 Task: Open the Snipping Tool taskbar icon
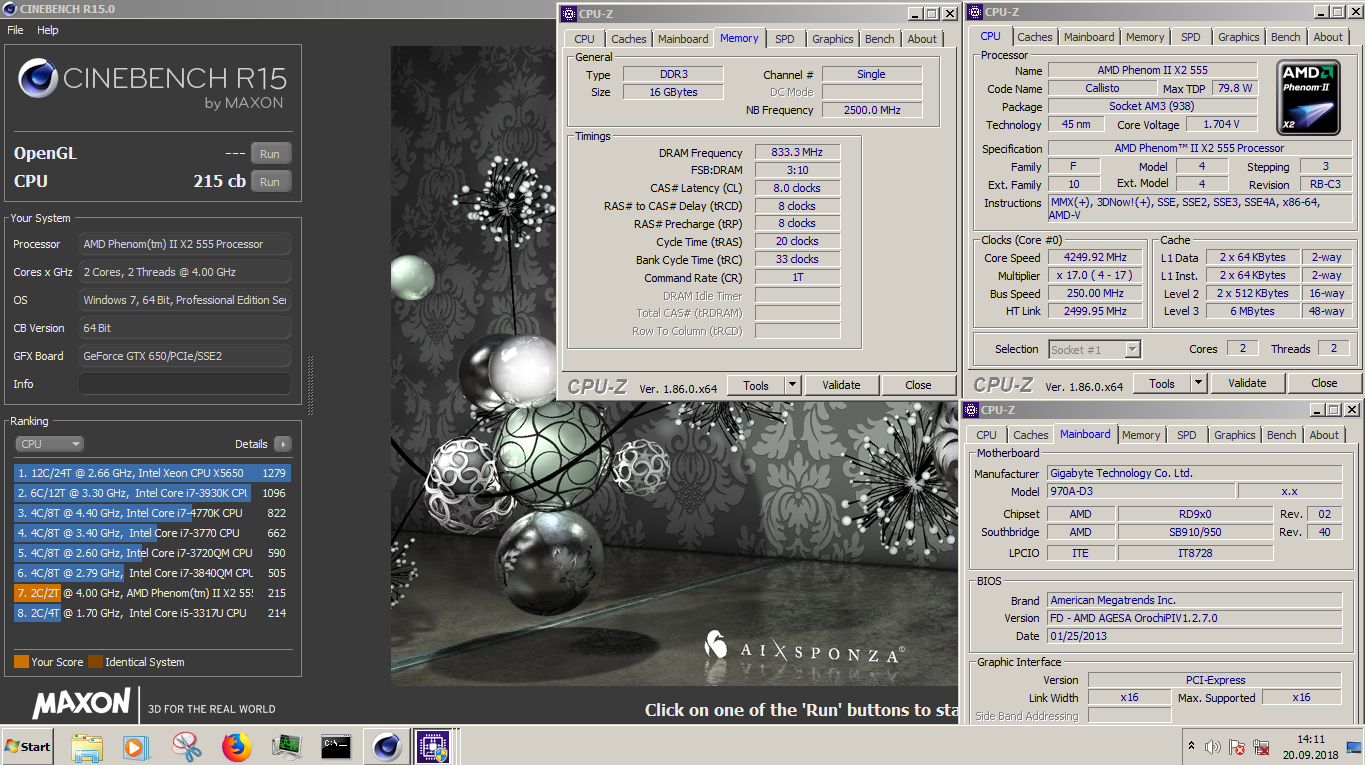pos(186,746)
